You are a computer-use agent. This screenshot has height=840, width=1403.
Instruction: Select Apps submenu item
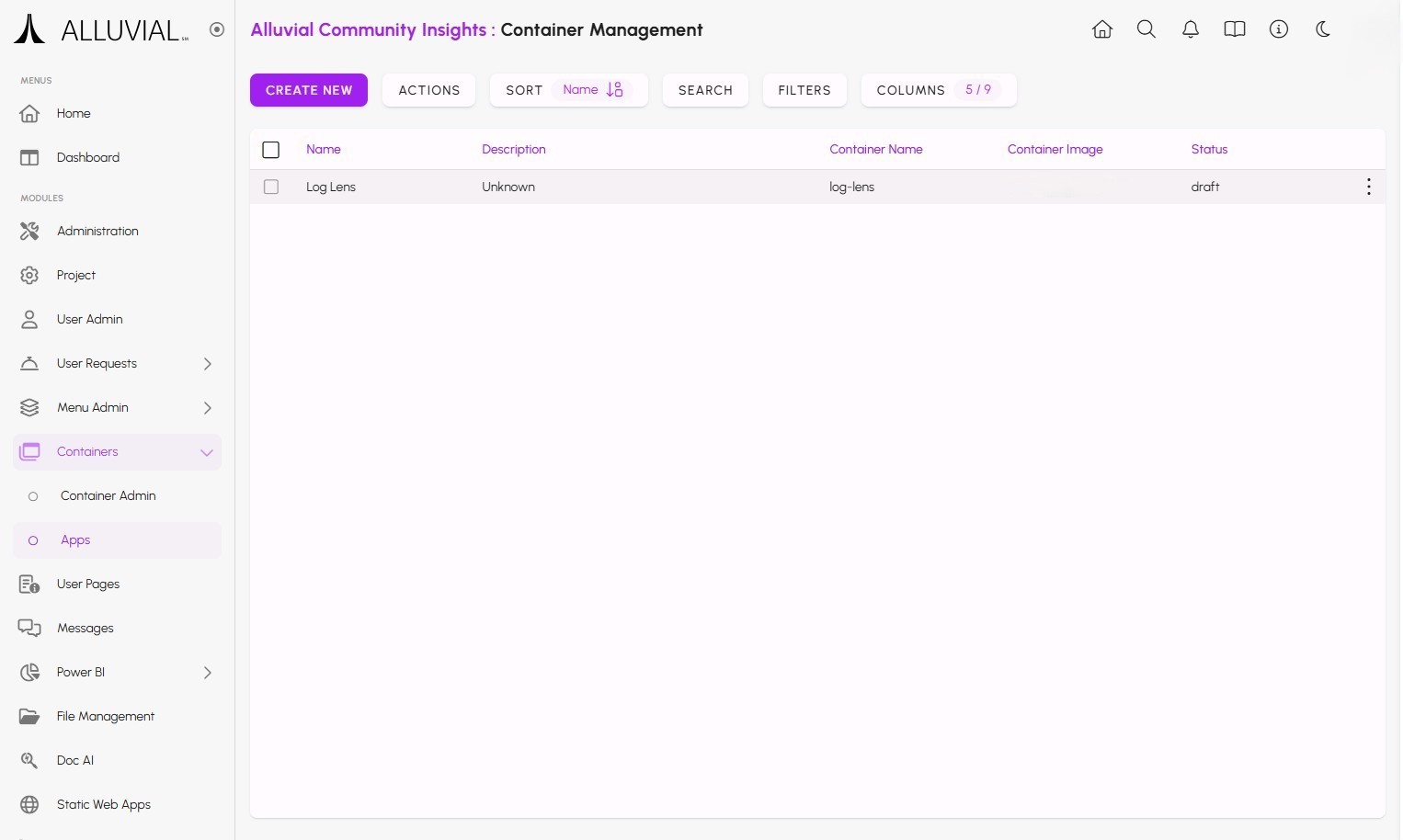(x=117, y=540)
